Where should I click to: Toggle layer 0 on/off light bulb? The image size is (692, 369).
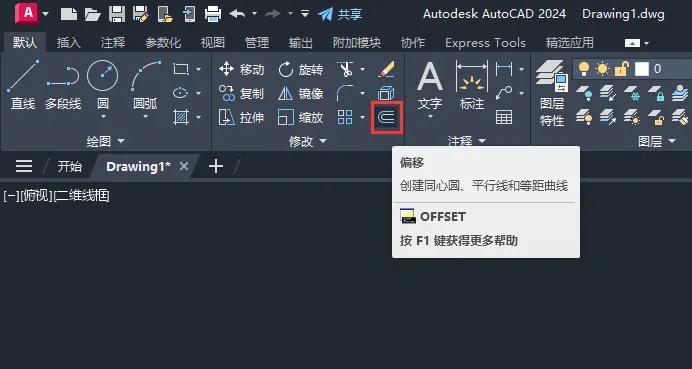click(584, 69)
